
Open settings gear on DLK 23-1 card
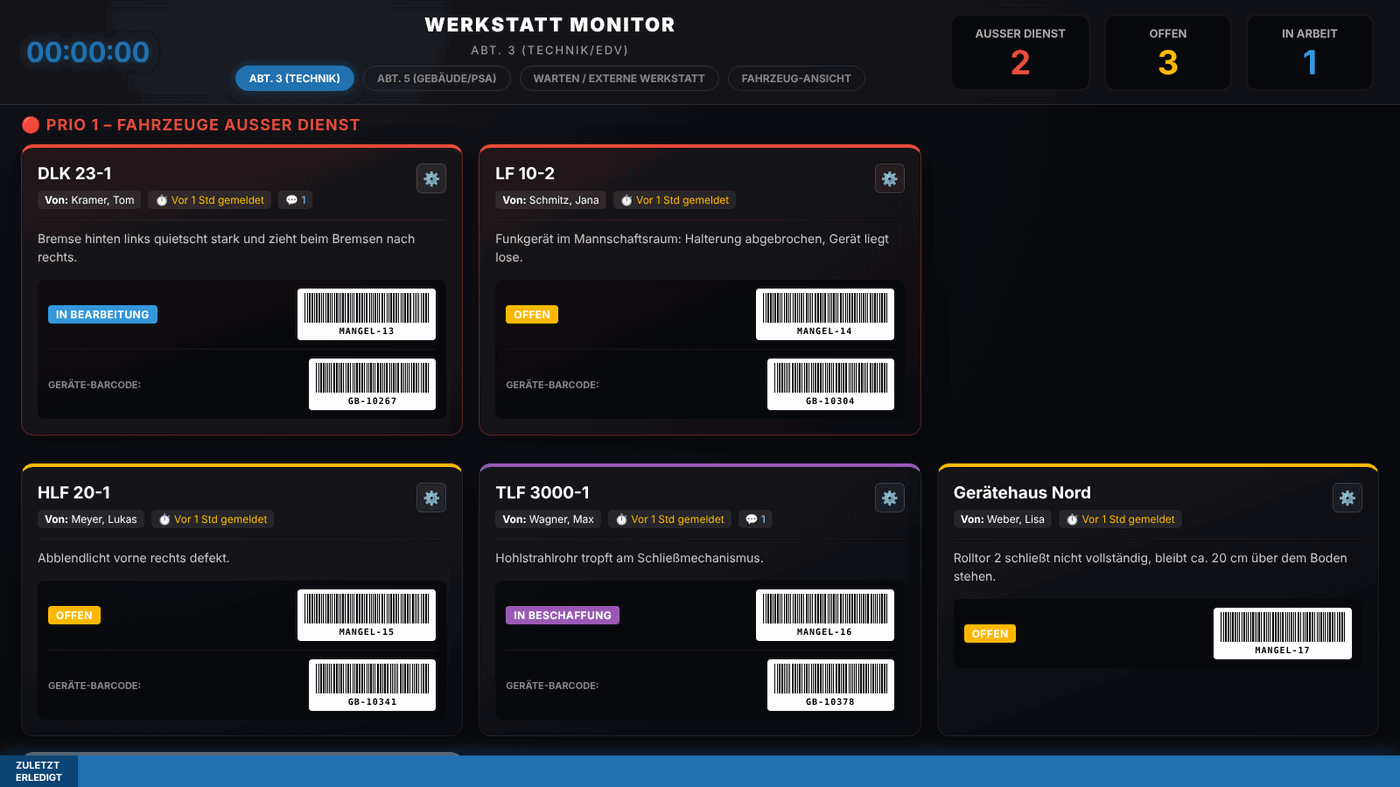pyautogui.click(x=431, y=179)
